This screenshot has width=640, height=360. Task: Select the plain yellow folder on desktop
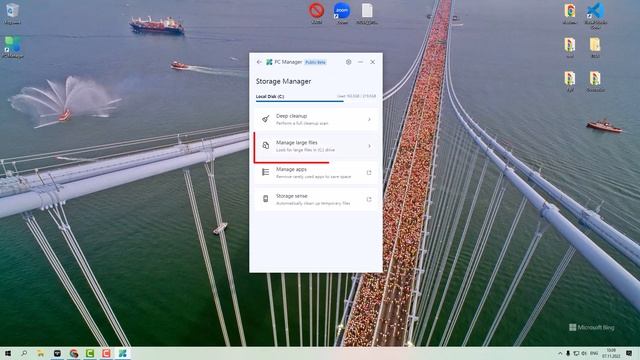(x=595, y=47)
